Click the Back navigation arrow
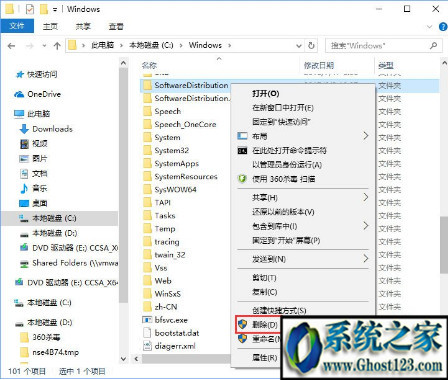The width and height of the screenshot is (448, 380). (12, 46)
